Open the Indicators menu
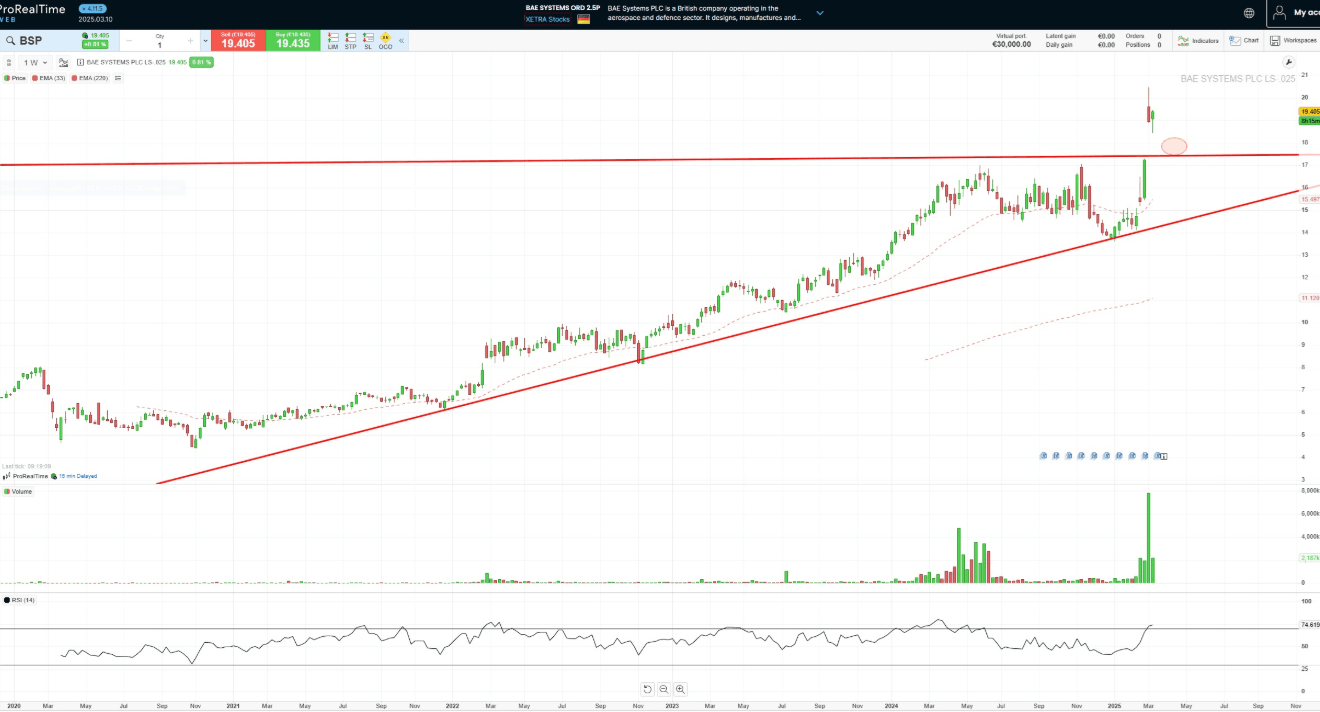 [1198, 41]
